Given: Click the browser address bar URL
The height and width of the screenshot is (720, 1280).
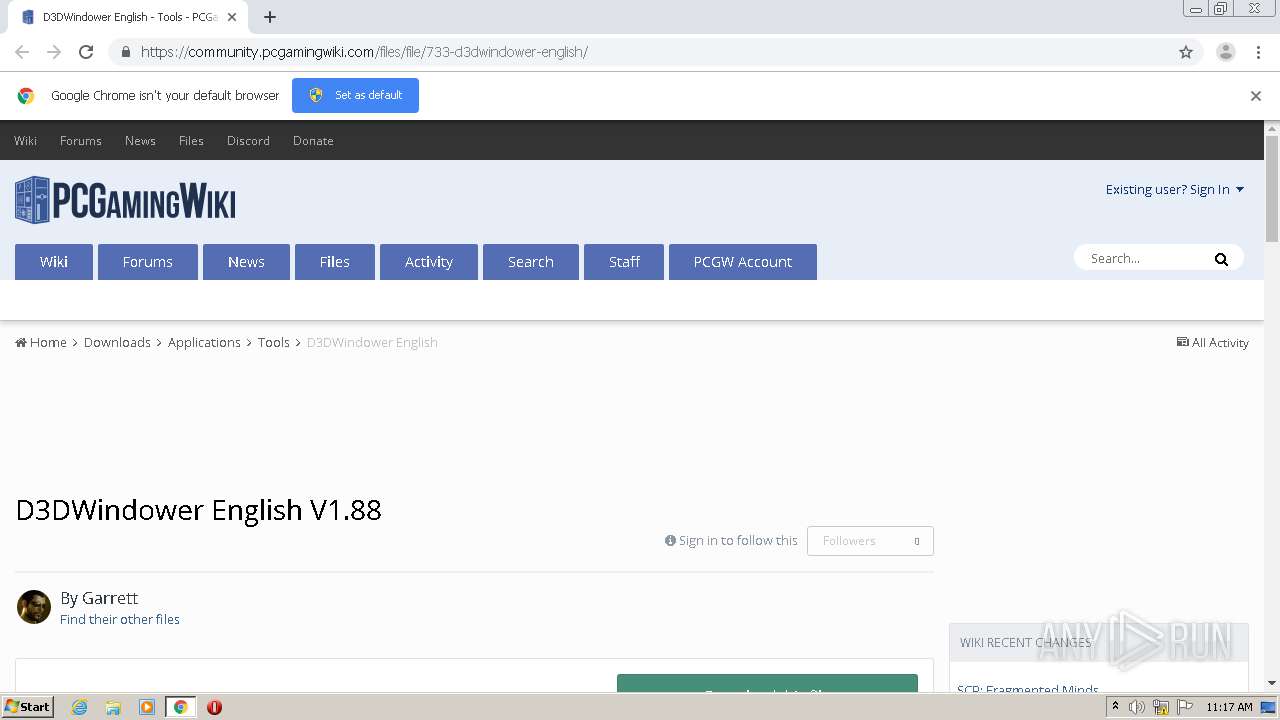Looking at the screenshot, I should tap(364, 52).
